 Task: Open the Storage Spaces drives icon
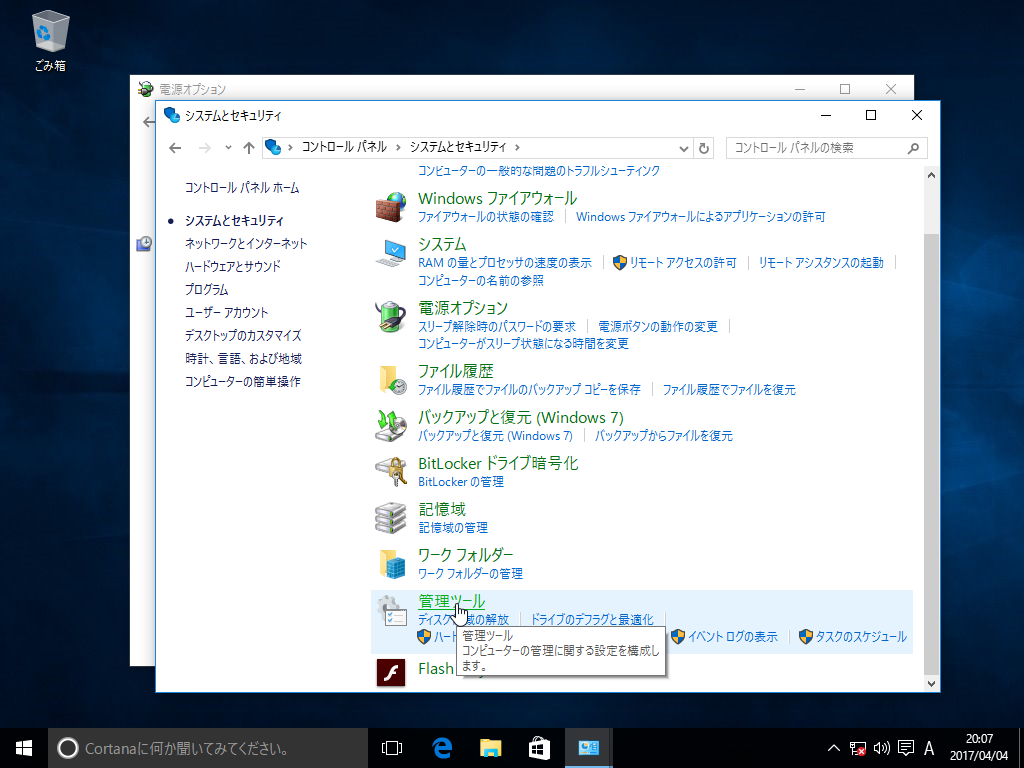coord(391,518)
